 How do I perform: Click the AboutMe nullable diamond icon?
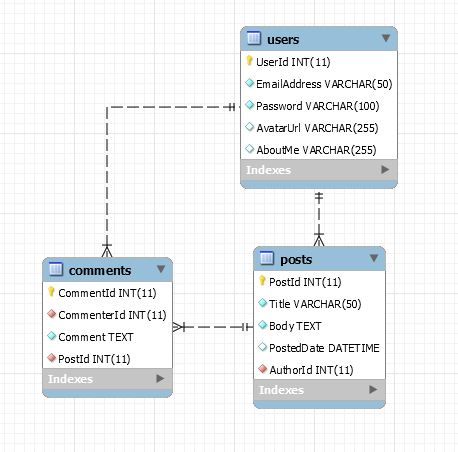coord(249,149)
